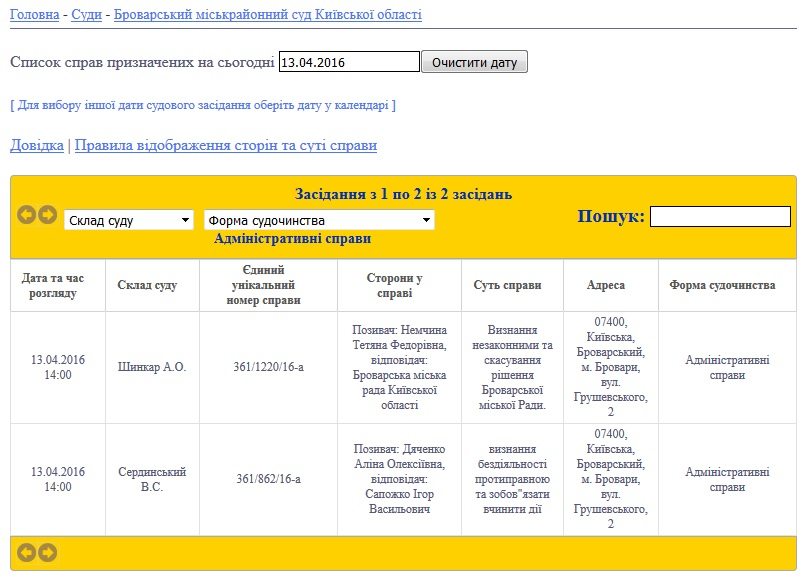Screen dimensions: 806x583
Task: Click parties cell with 'Немчина Тетяна Федорівна'
Action: click(x=399, y=368)
